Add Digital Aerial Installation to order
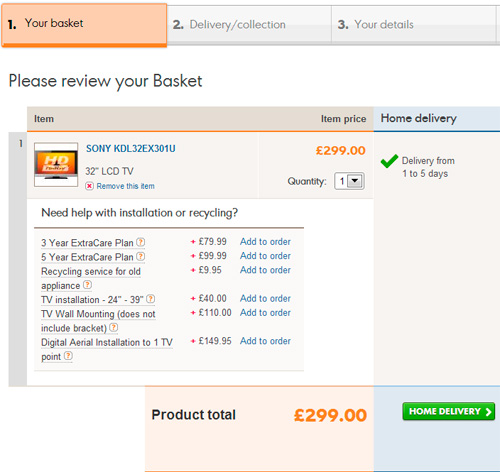This screenshot has width=500, height=472. tap(265, 341)
